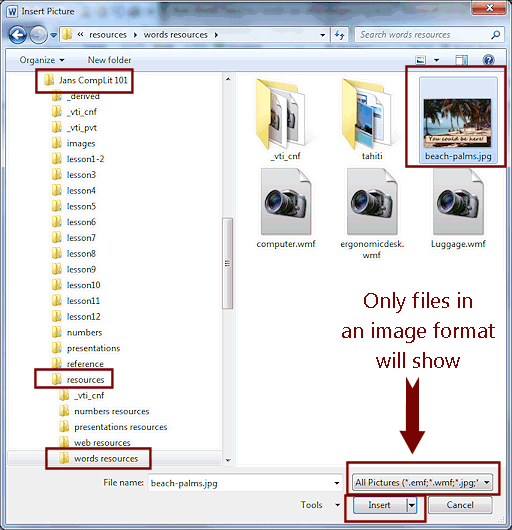Image resolution: width=512 pixels, height=530 pixels.
Task: Select the lesson12 folder
Action: point(76,317)
